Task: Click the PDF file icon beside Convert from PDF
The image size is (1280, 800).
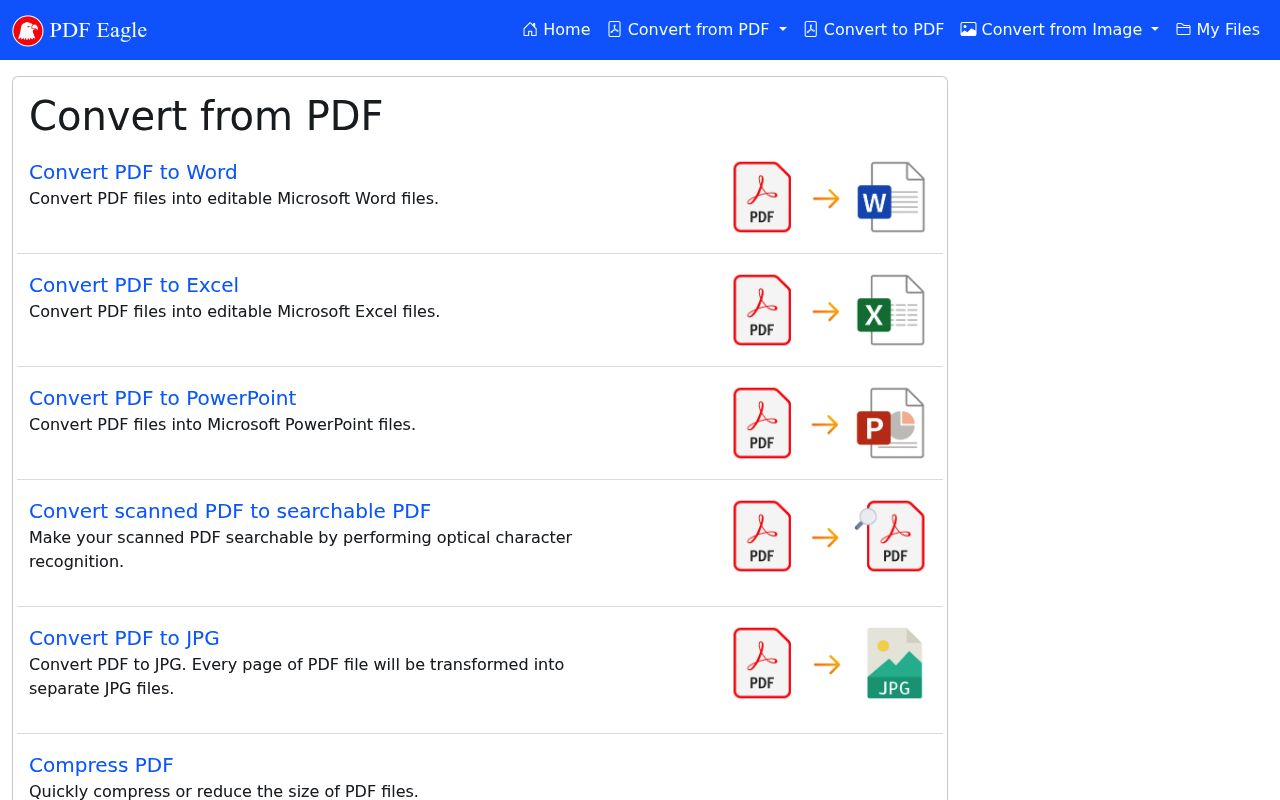Action: pyautogui.click(x=615, y=30)
